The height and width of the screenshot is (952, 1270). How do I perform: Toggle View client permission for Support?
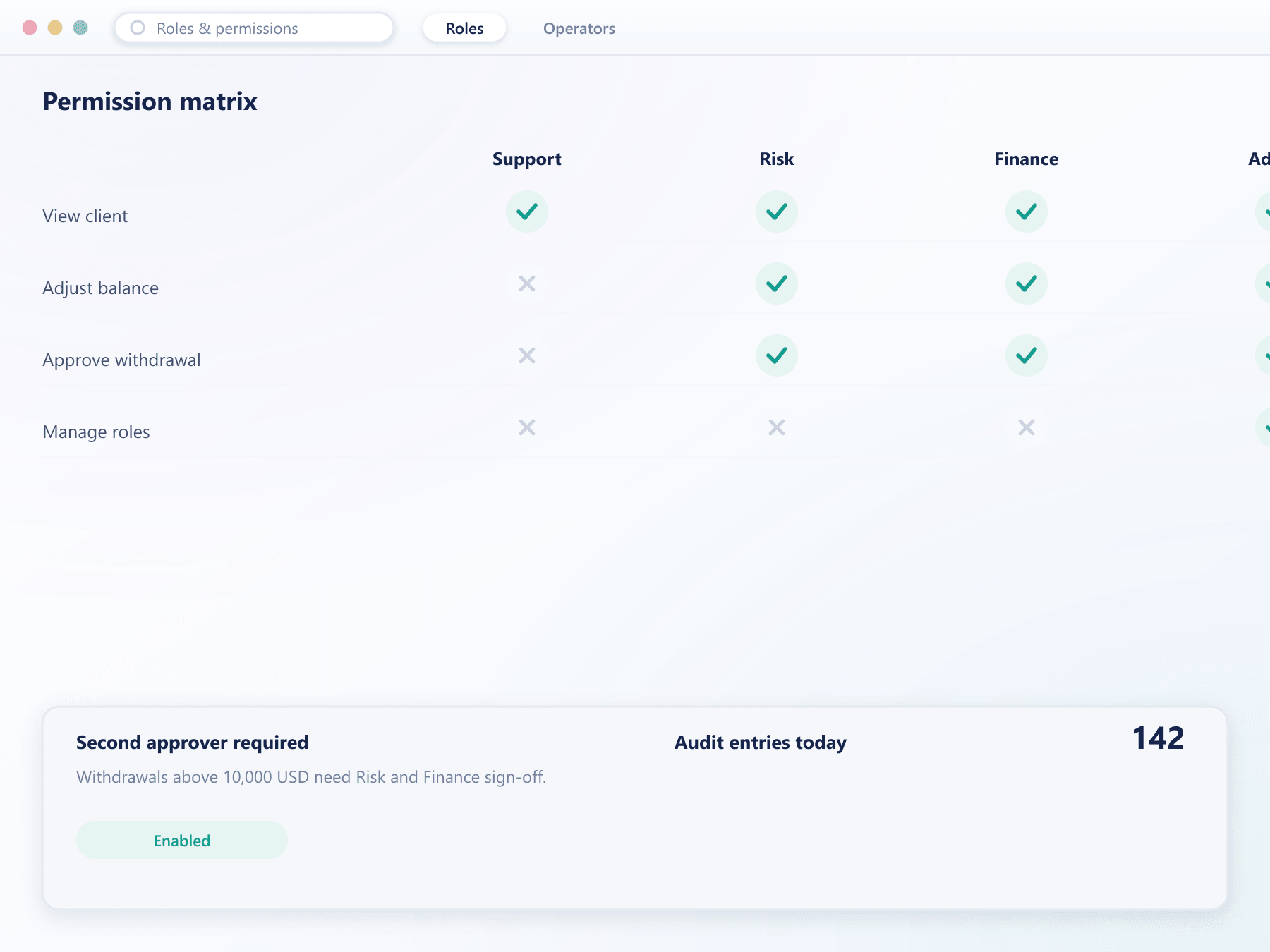[527, 212]
